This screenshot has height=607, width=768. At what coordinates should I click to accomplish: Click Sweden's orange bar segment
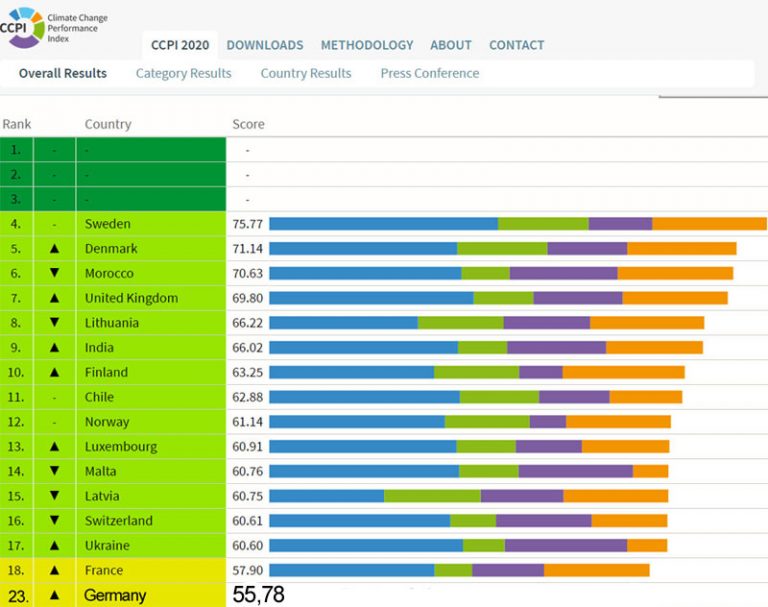(709, 224)
